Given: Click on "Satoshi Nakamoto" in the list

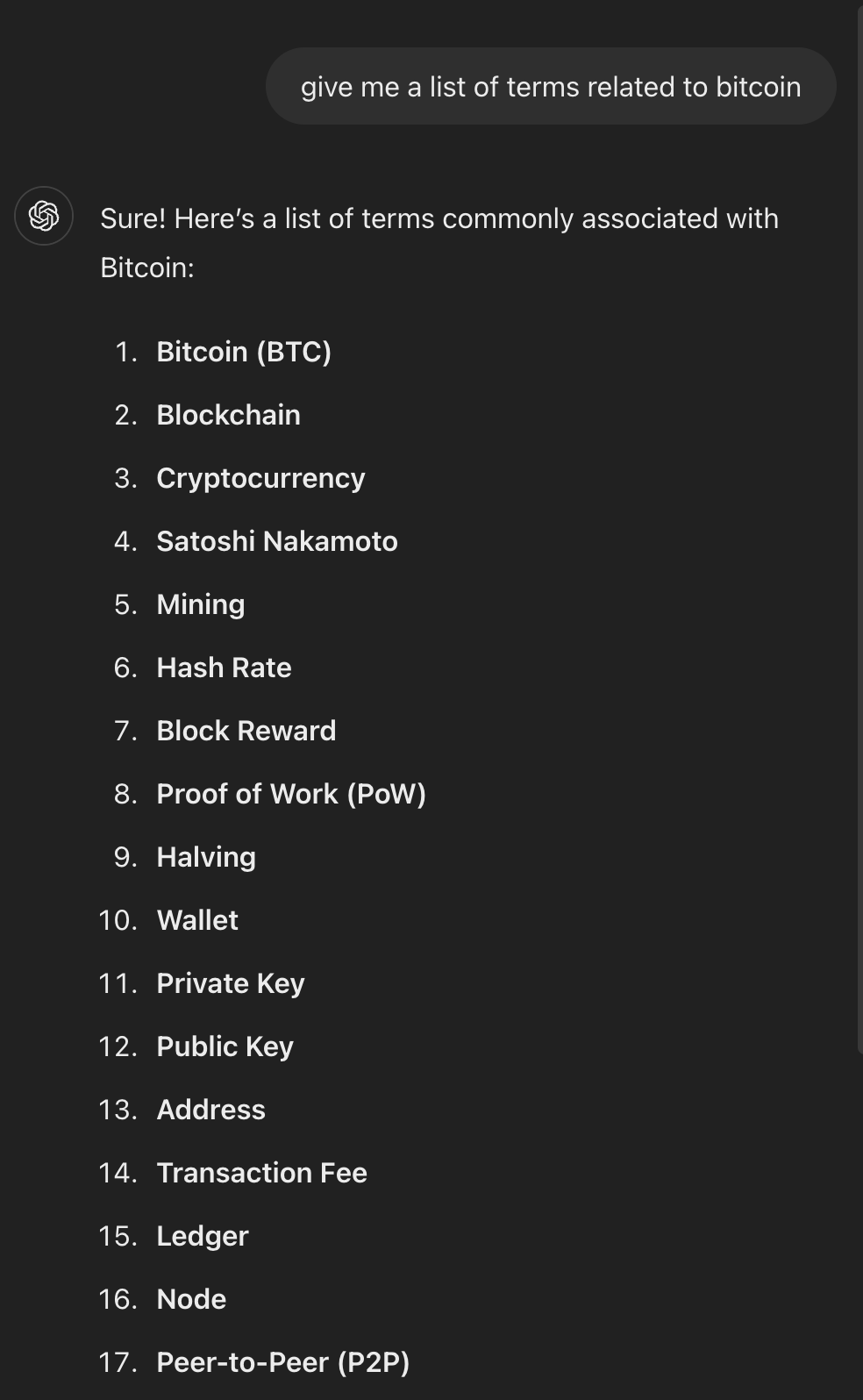Looking at the screenshot, I should pyautogui.click(x=276, y=541).
